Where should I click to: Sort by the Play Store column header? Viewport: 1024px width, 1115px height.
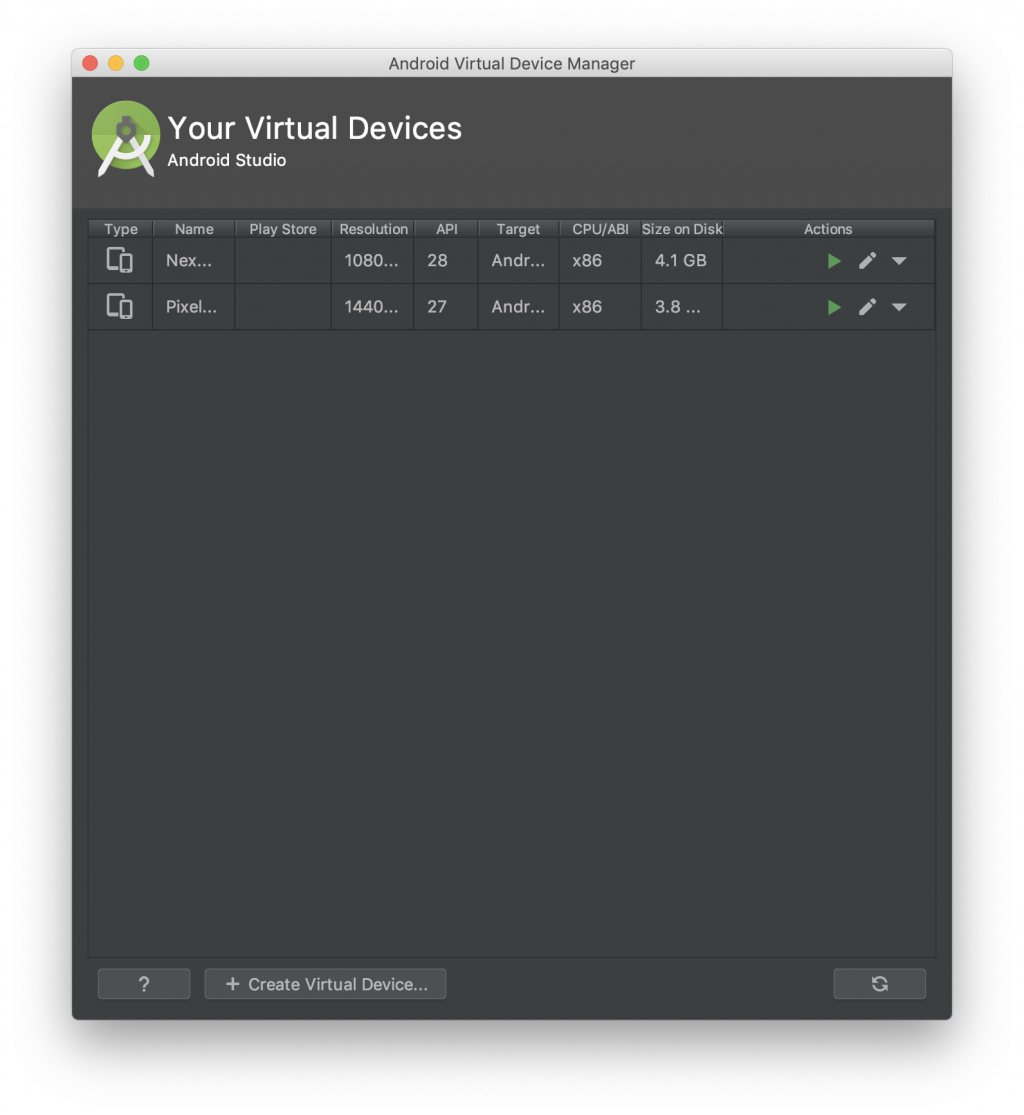(283, 229)
